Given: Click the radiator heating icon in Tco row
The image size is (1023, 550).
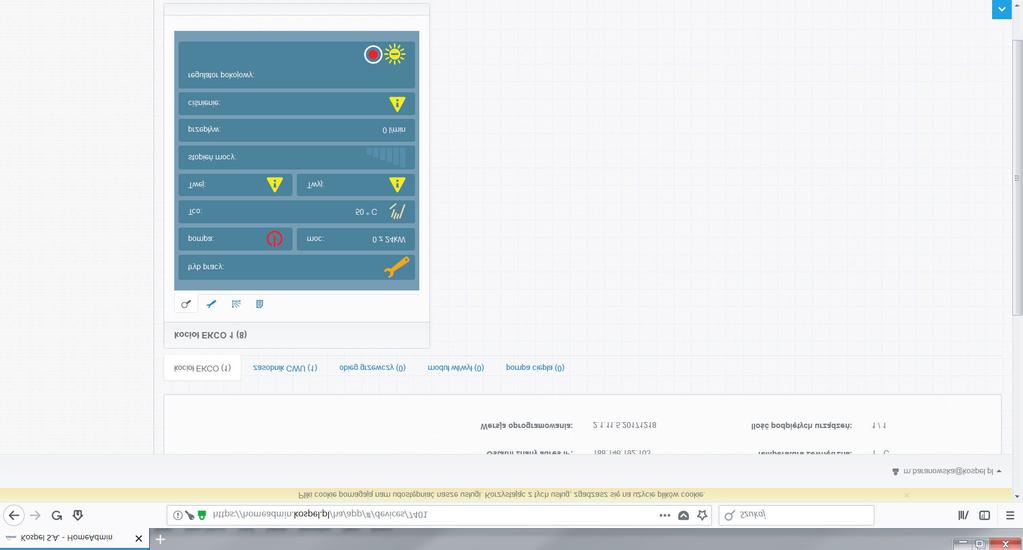Looking at the screenshot, I should click(x=397, y=211).
